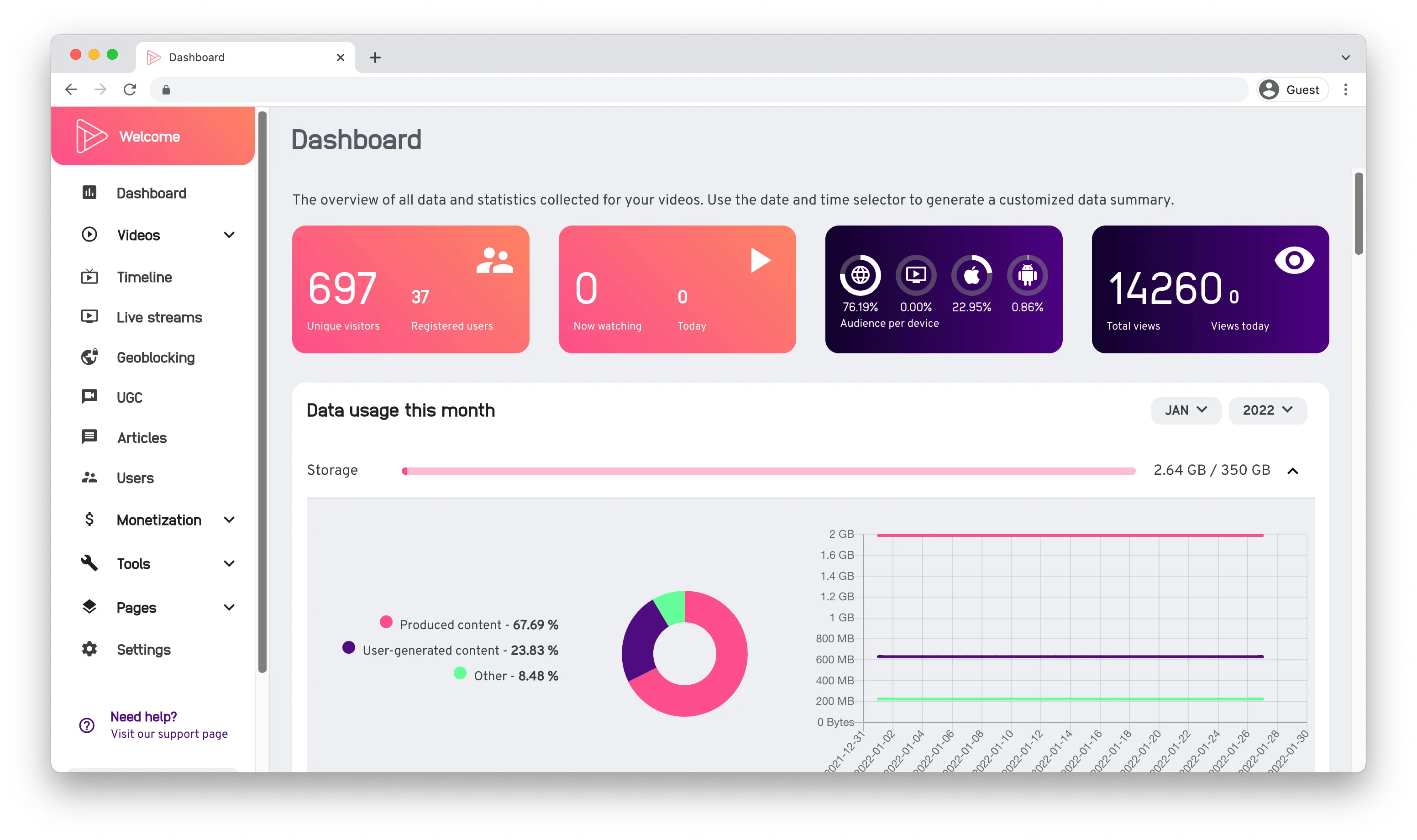Click the Android device icon 0.86%

[x=1027, y=275]
